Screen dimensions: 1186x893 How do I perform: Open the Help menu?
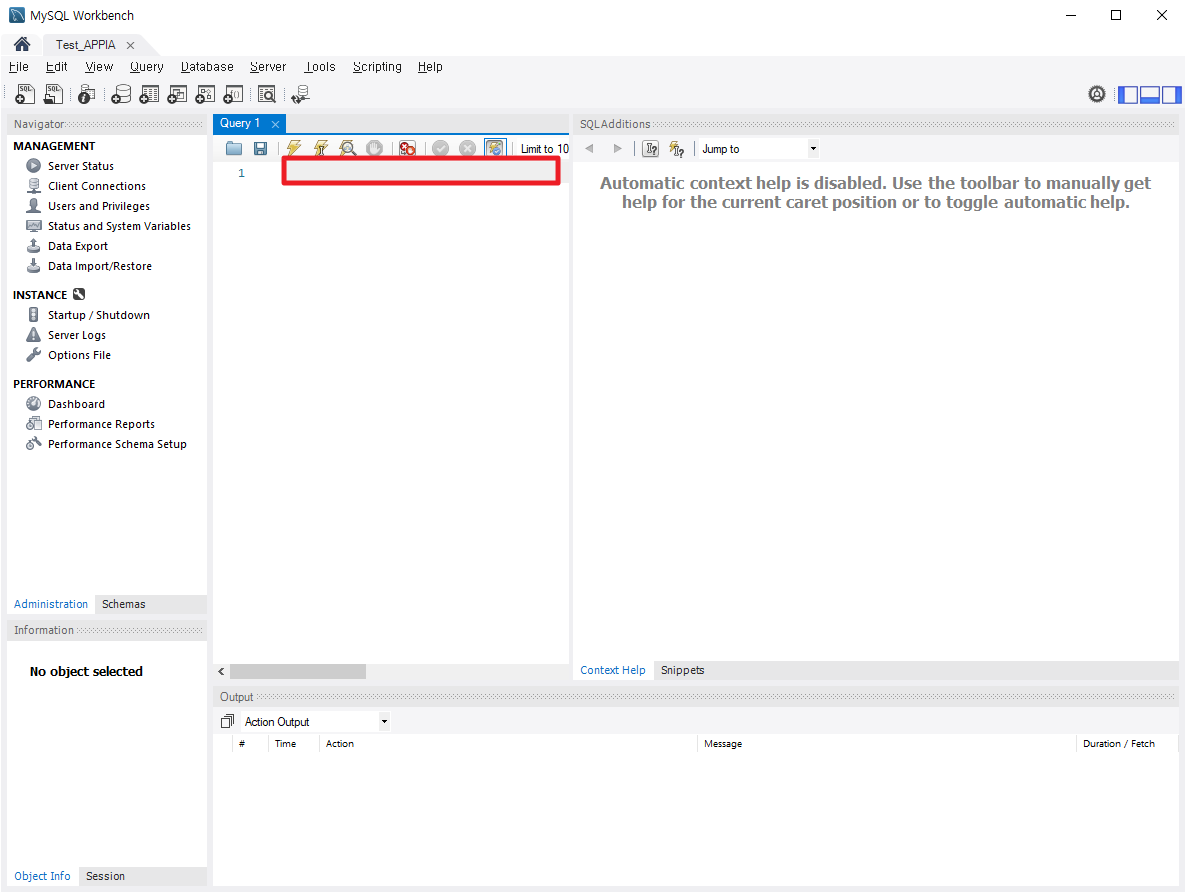click(x=430, y=67)
